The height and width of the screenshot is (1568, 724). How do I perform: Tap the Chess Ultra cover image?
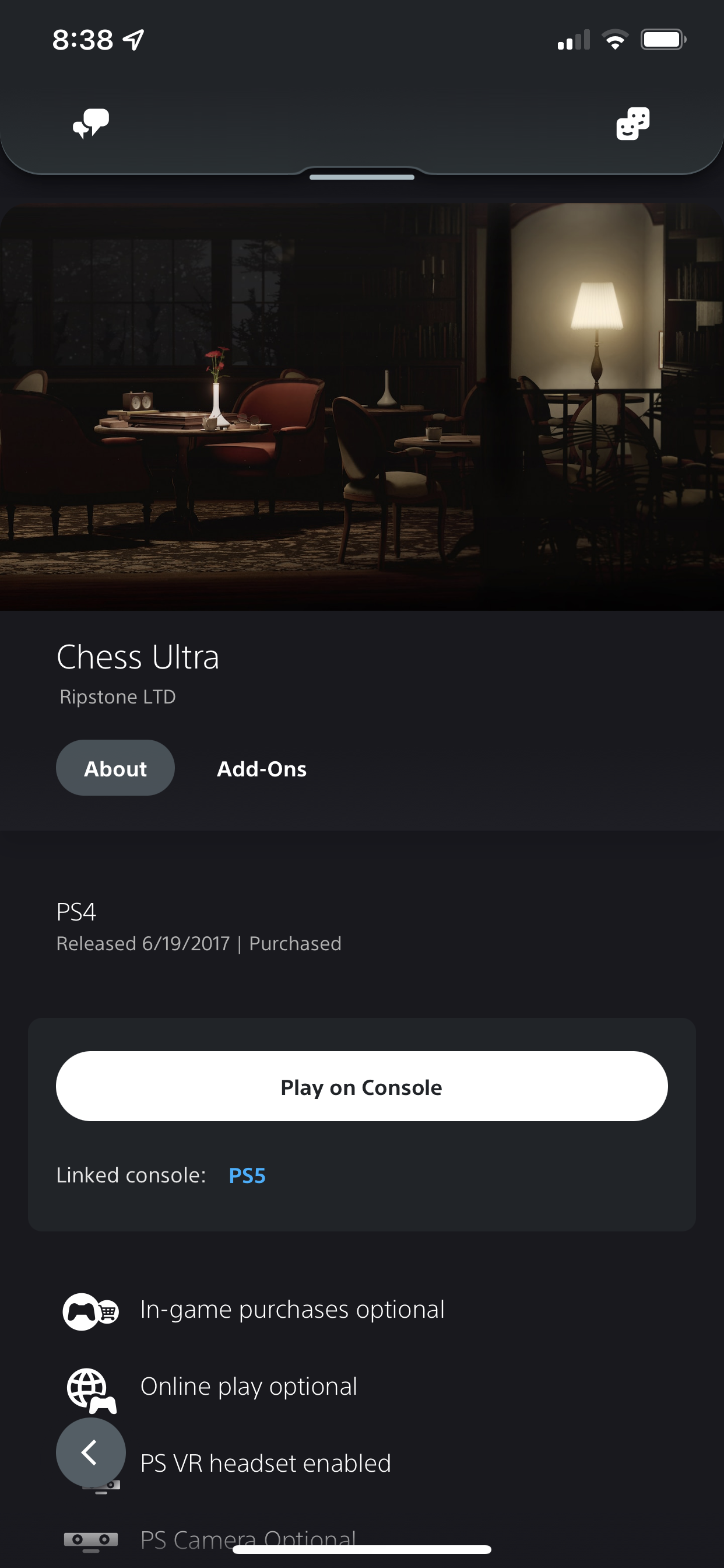coord(362,407)
